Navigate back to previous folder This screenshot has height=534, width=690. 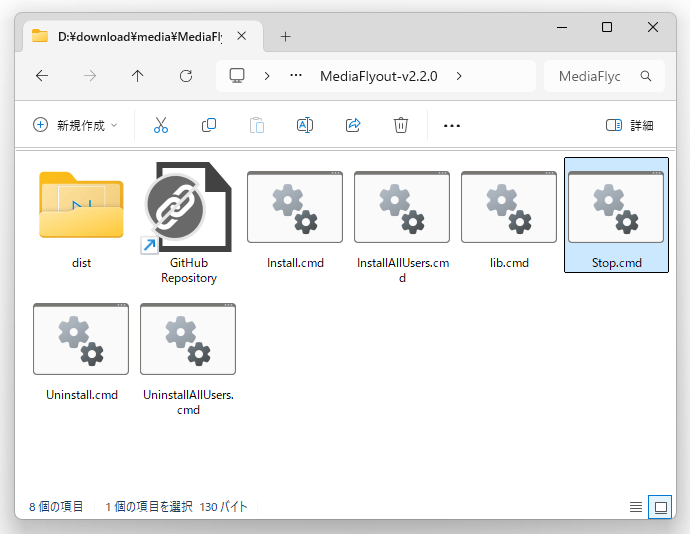click(42, 76)
